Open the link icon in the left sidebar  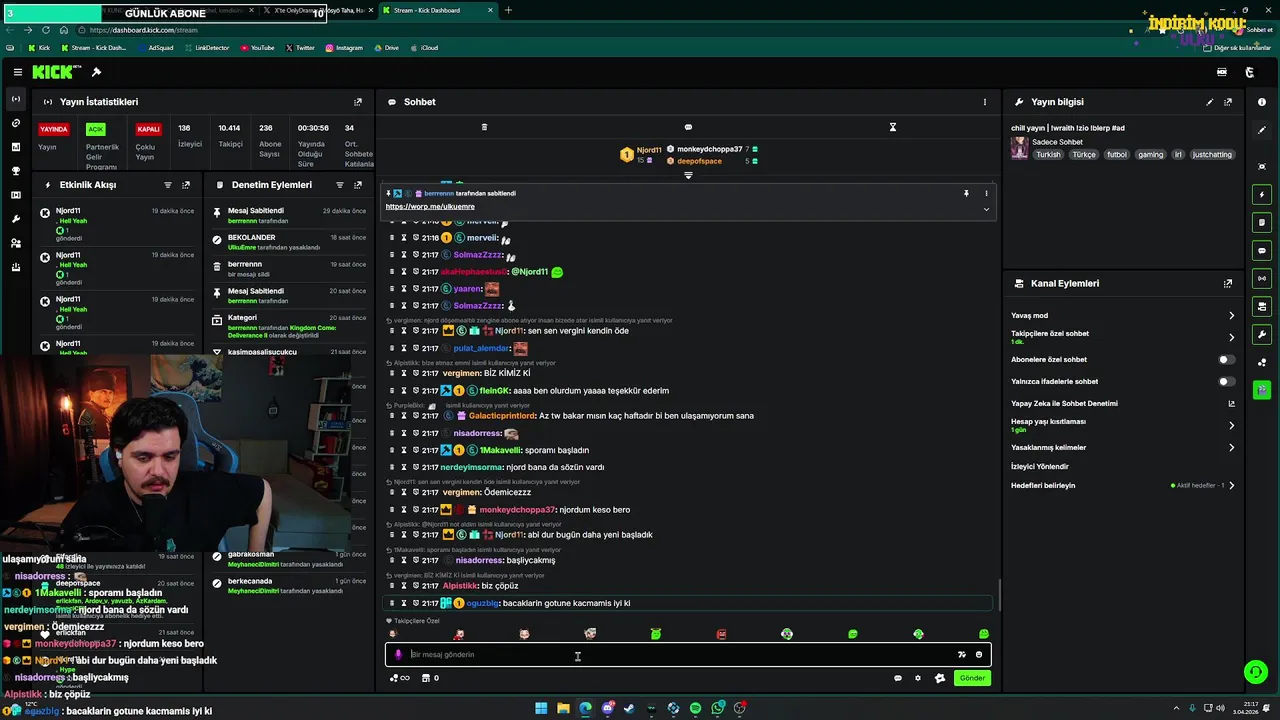[15, 123]
